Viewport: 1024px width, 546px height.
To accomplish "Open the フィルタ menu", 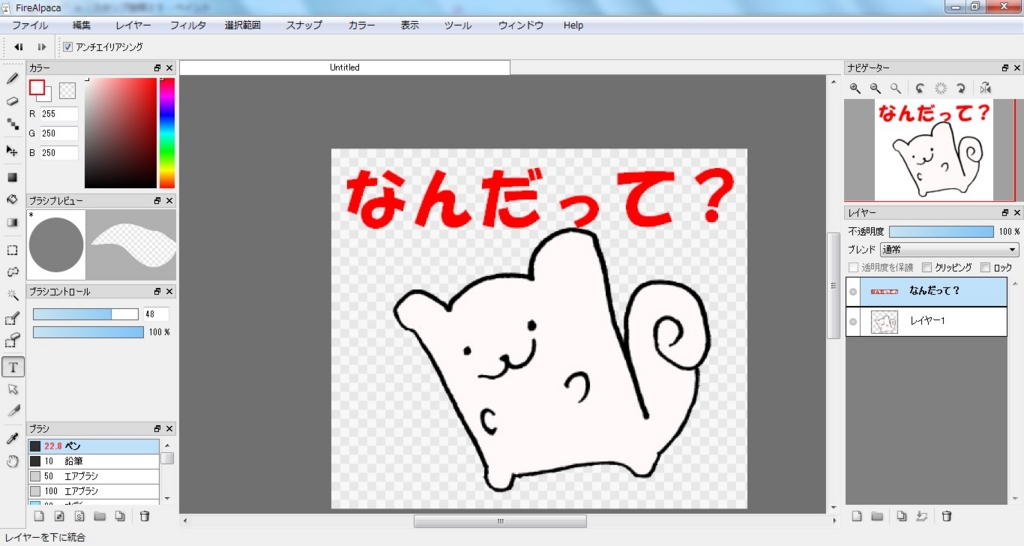I will click(188, 25).
